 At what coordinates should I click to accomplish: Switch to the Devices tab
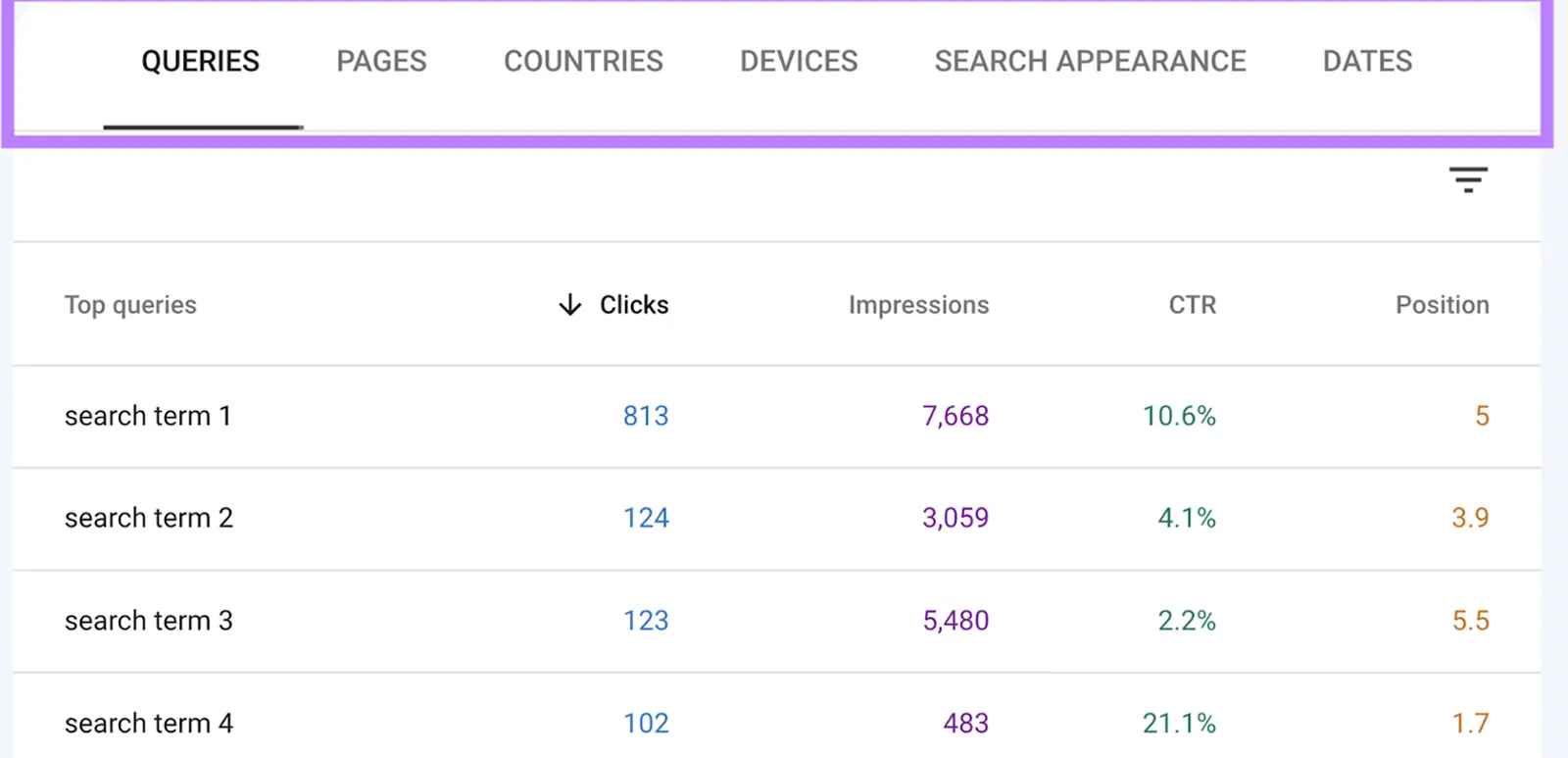point(798,62)
